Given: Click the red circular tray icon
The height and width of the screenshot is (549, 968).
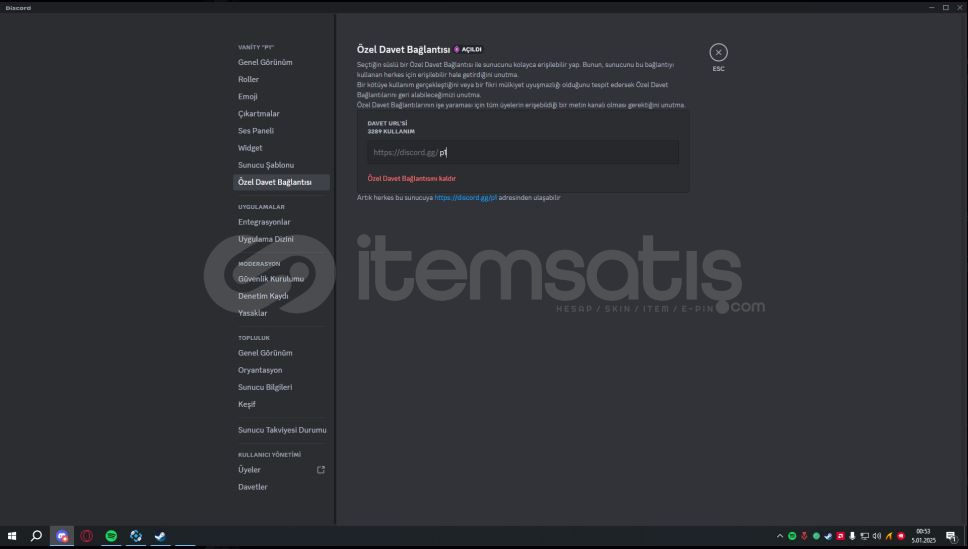Looking at the screenshot, I should (x=901, y=536).
